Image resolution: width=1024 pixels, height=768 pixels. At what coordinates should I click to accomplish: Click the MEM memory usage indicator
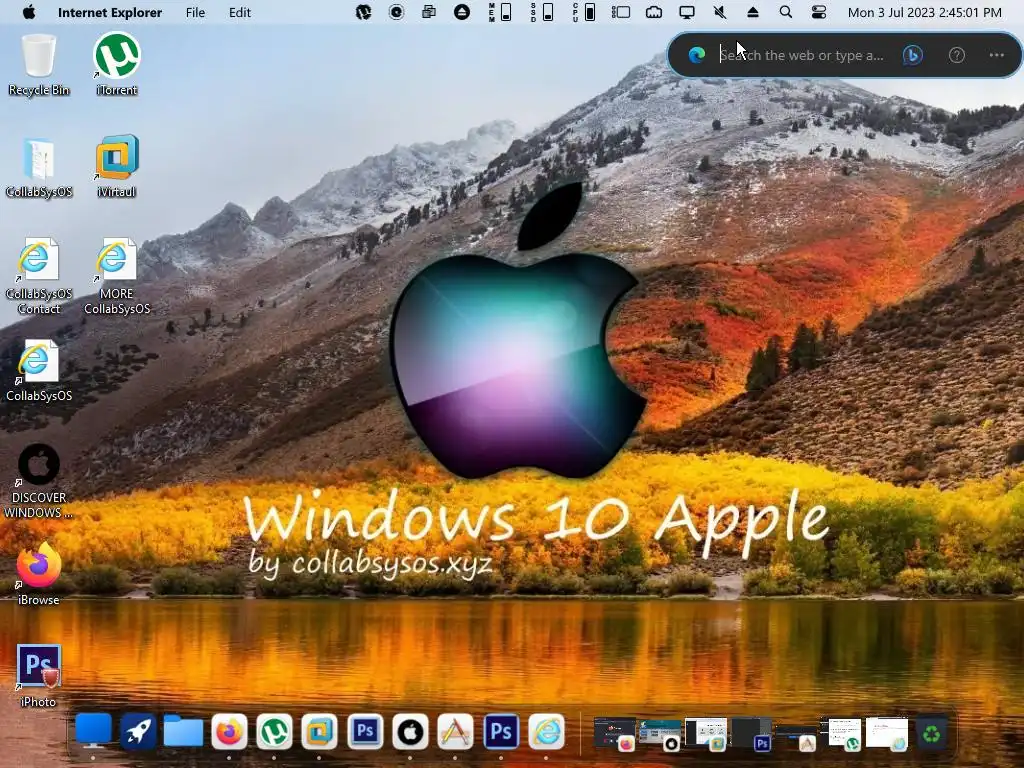[500, 12]
